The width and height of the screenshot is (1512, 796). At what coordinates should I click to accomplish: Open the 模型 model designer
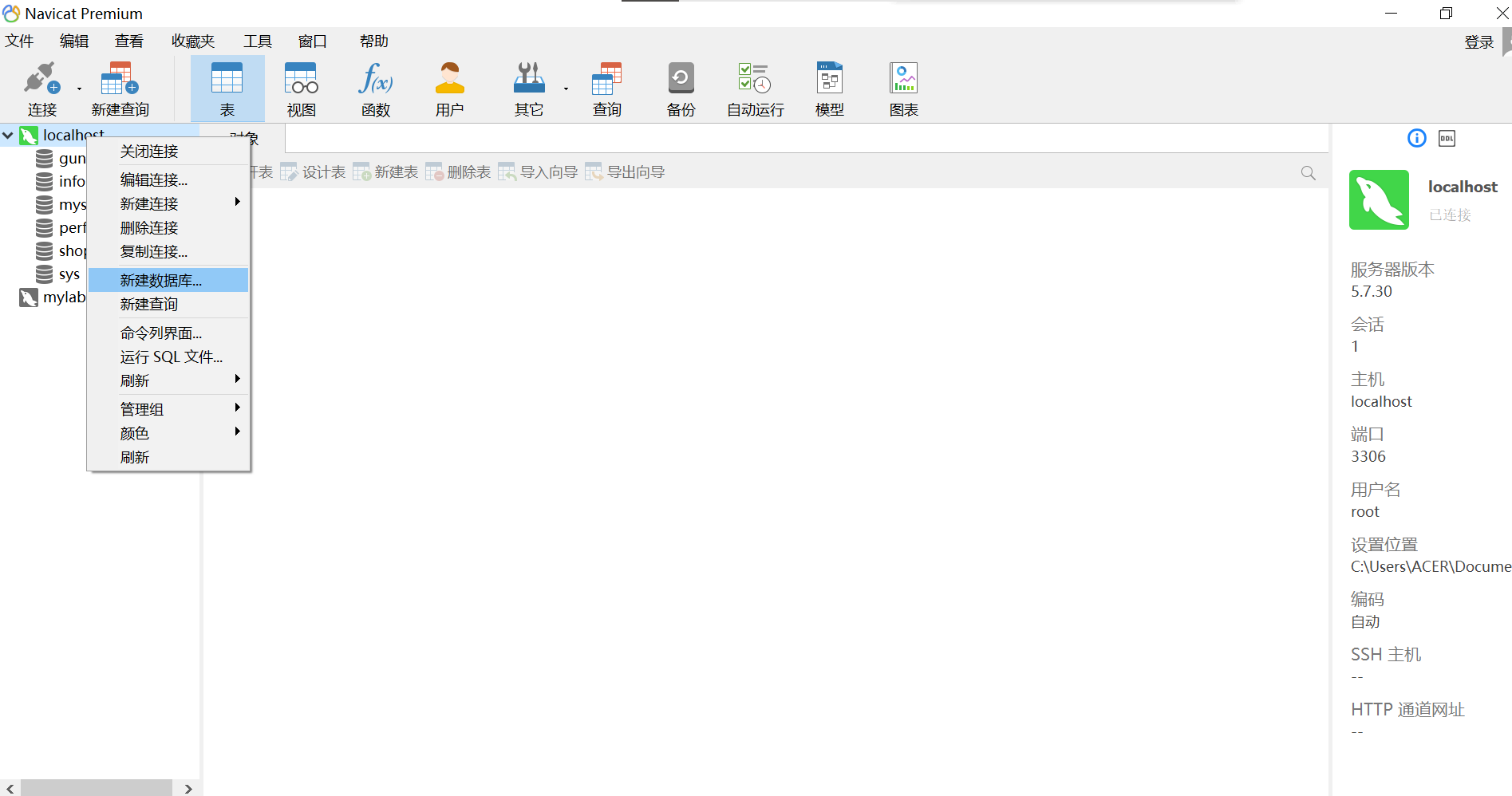pos(829,88)
